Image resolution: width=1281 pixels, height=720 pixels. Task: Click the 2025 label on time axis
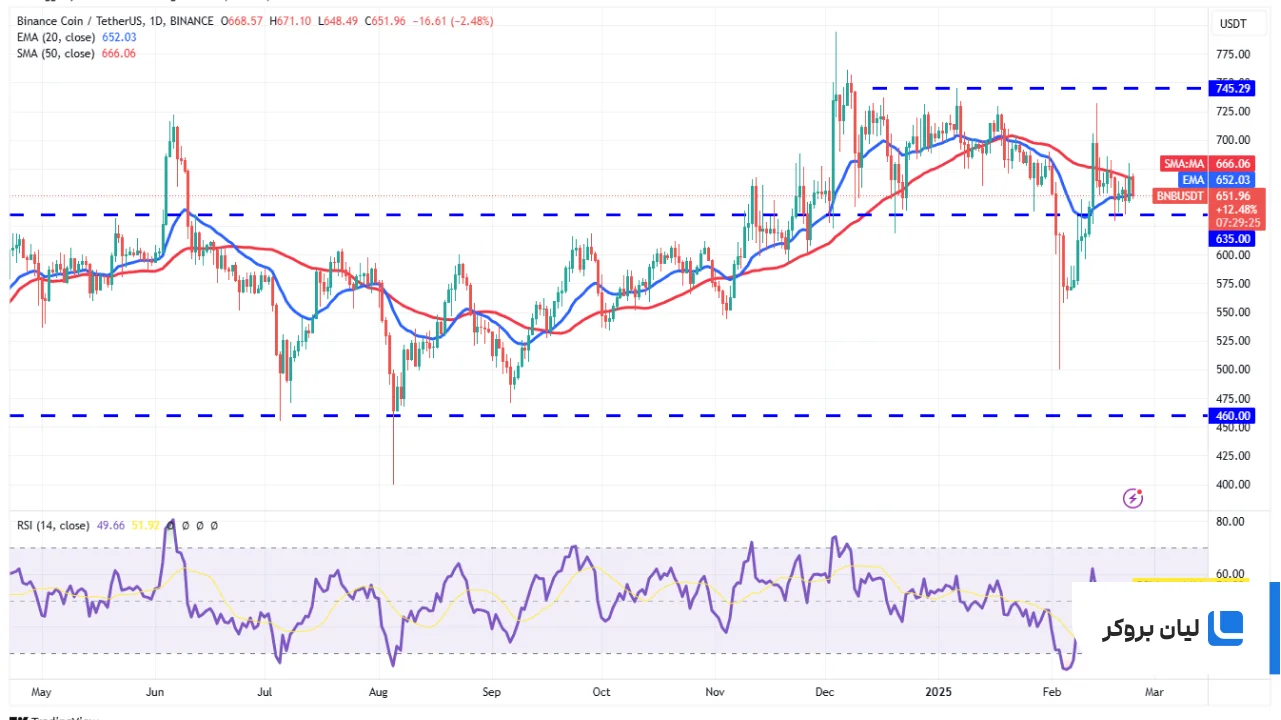pos(938,691)
